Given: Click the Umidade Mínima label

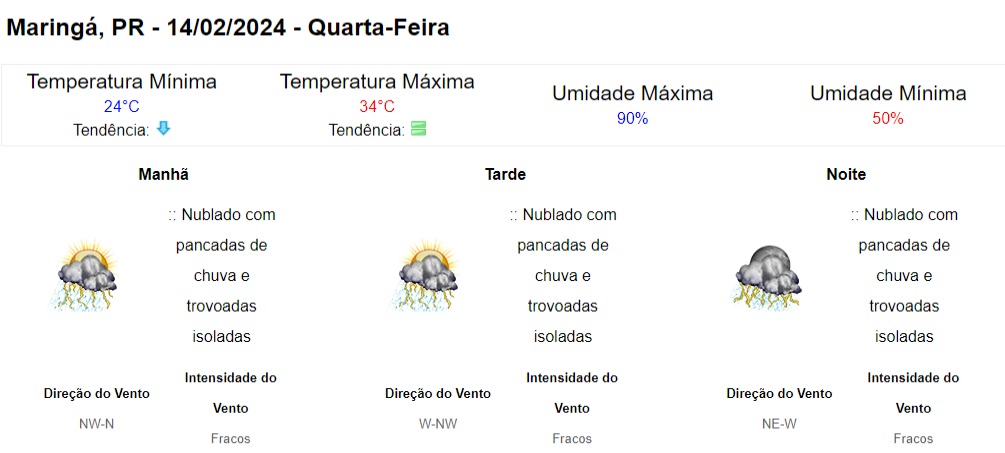Looking at the screenshot, I should pos(888,94).
